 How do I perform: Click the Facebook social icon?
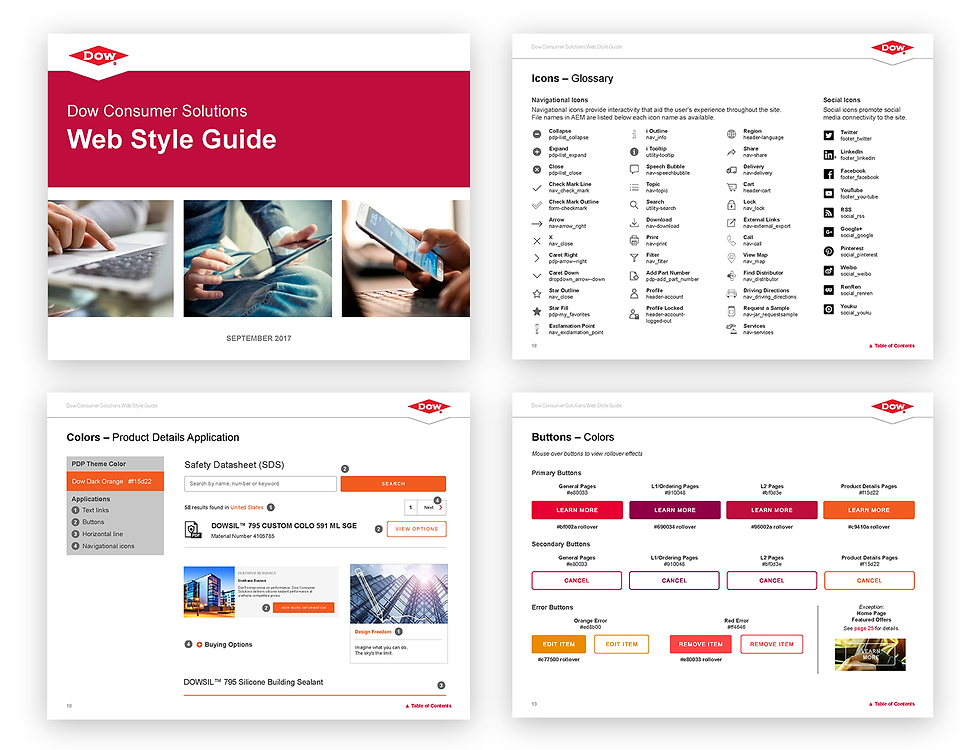click(829, 174)
